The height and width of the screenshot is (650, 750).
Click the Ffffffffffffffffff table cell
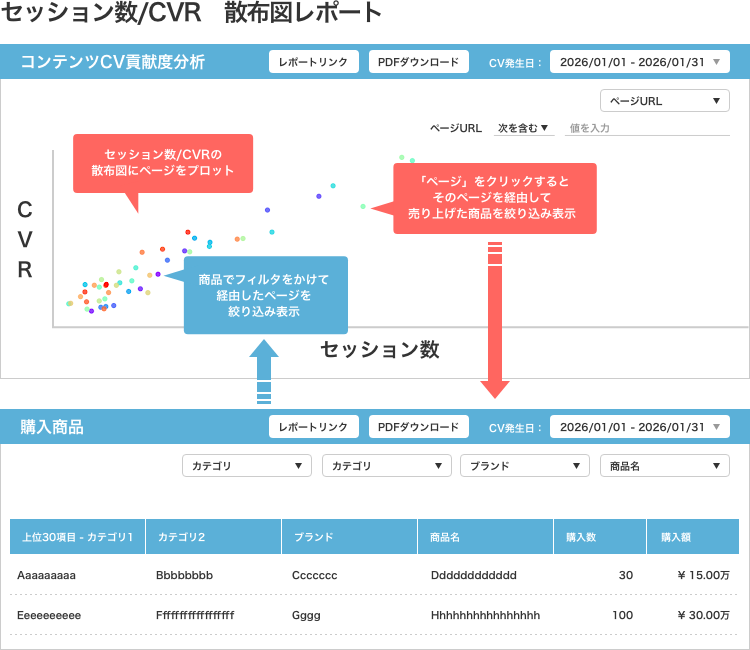coord(195,615)
